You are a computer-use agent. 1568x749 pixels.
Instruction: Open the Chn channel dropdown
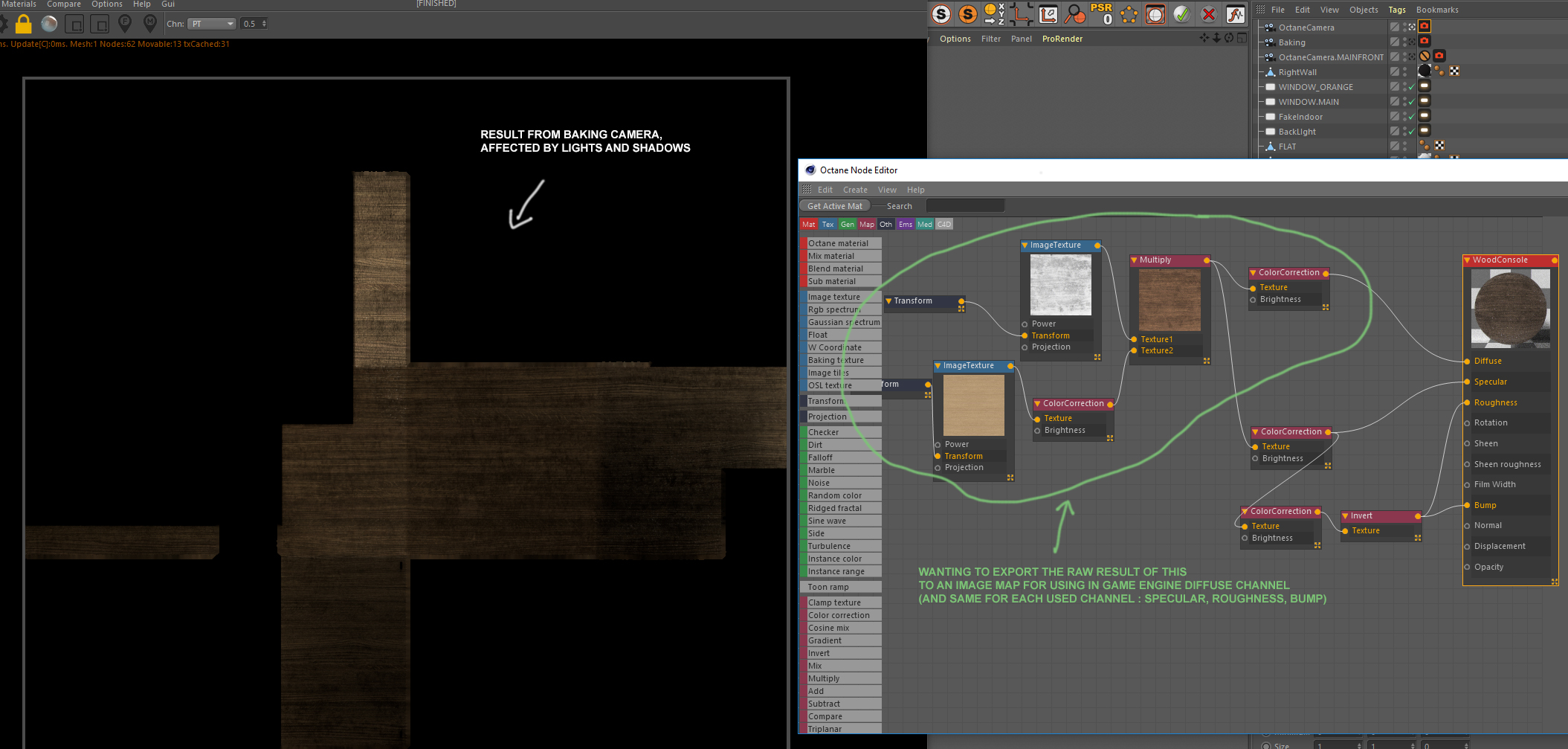pyautogui.click(x=211, y=24)
